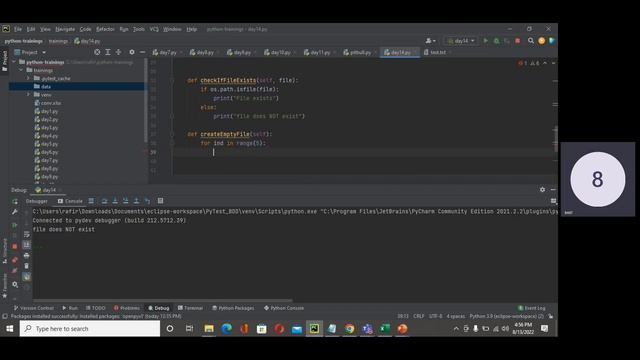Viewport: 640px width, 360px height.
Task: Collapse the checkIfFileExists method fold marker
Action: [x=172, y=80]
